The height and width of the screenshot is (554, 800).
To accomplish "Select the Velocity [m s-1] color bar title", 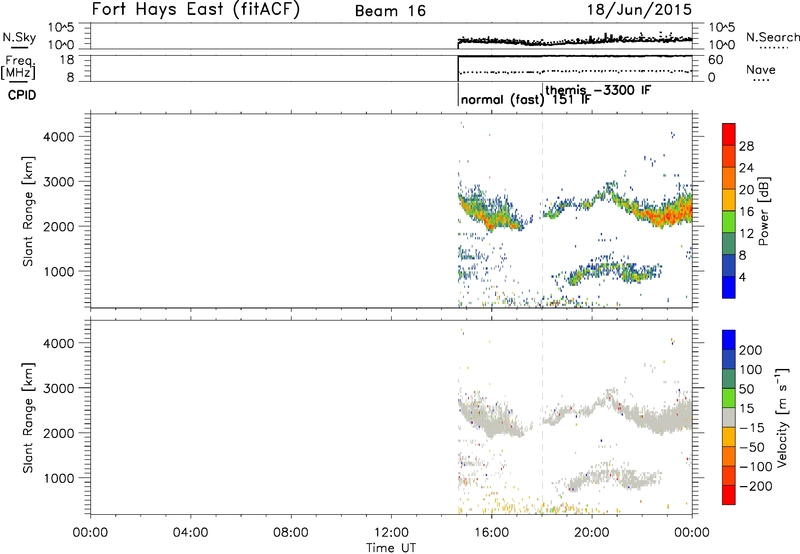I will 782,417.
